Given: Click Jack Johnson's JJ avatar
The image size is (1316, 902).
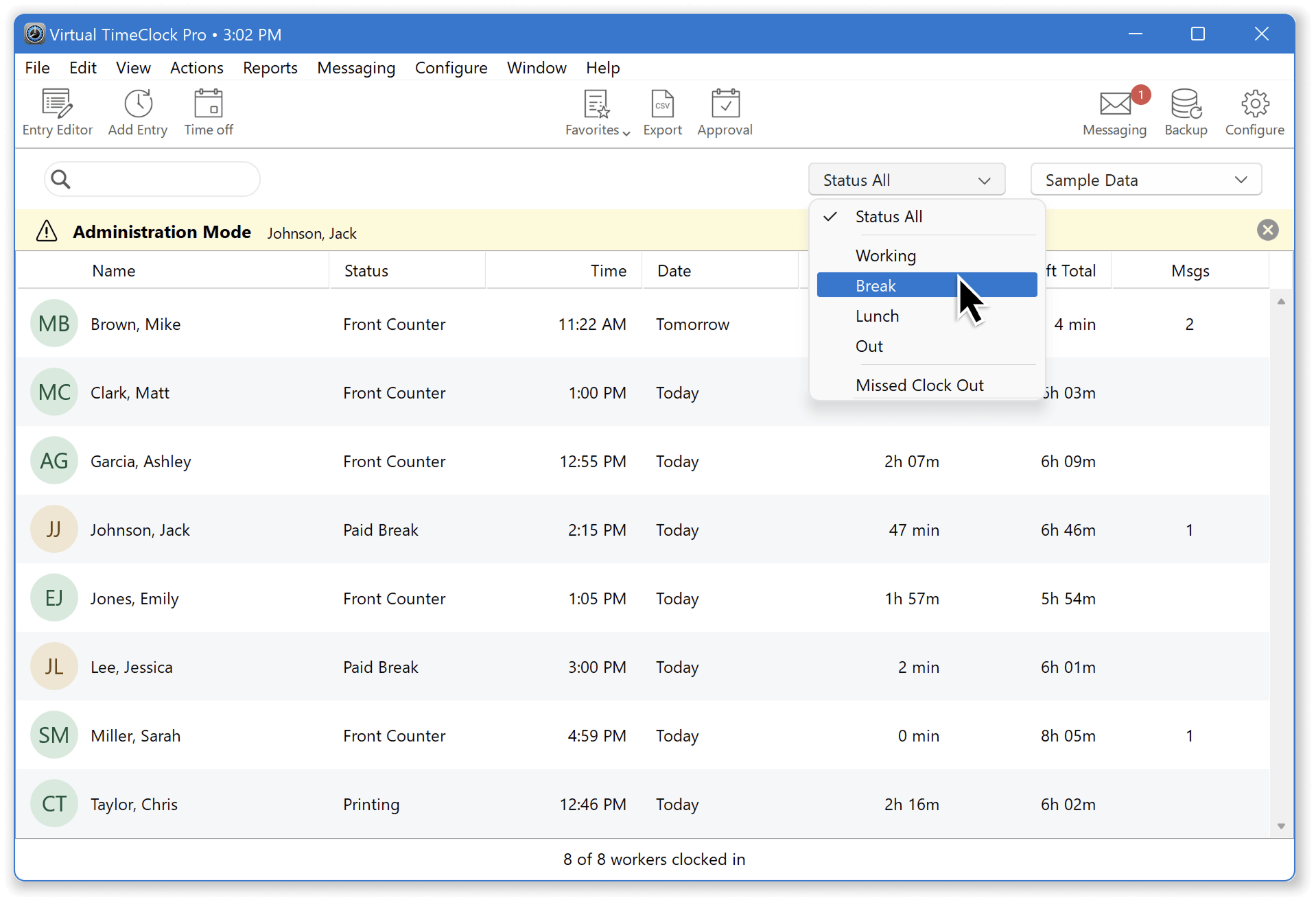Looking at the screenshot, I should (x=54, y=530).
